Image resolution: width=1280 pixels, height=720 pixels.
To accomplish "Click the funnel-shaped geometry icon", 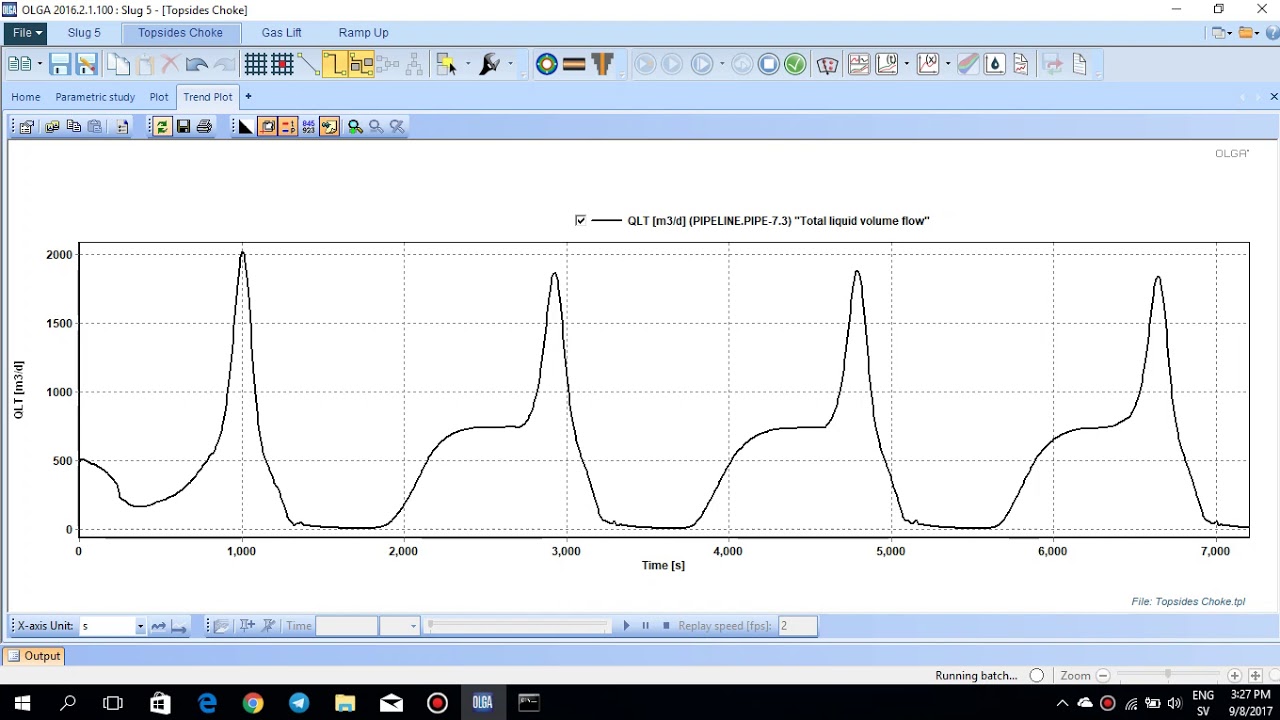I will (602, 65).
